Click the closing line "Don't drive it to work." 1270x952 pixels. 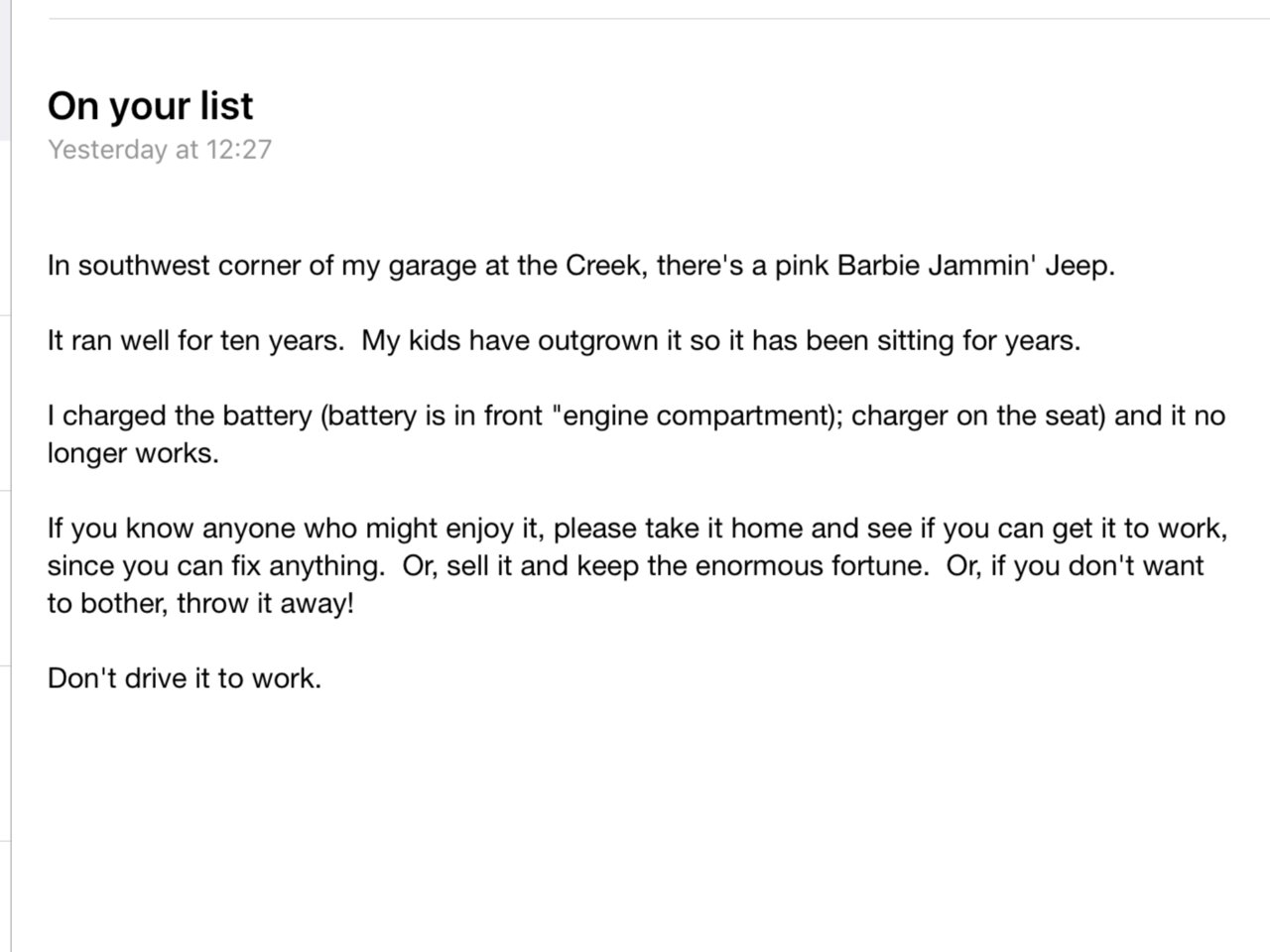(185, 679)
